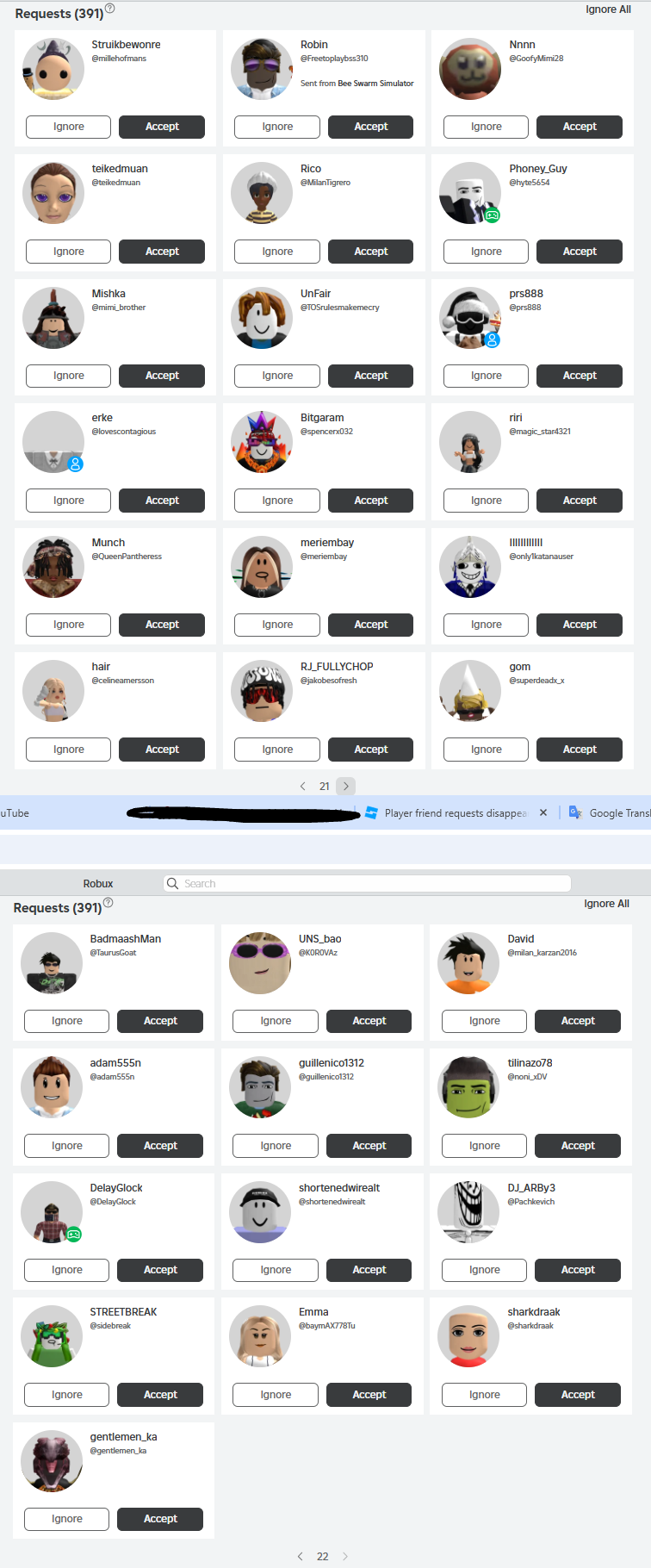Viewport: 651px width, 1568px height.
Task: Go back from page 22 with left chevron
Action: (x=301, y=1556)
